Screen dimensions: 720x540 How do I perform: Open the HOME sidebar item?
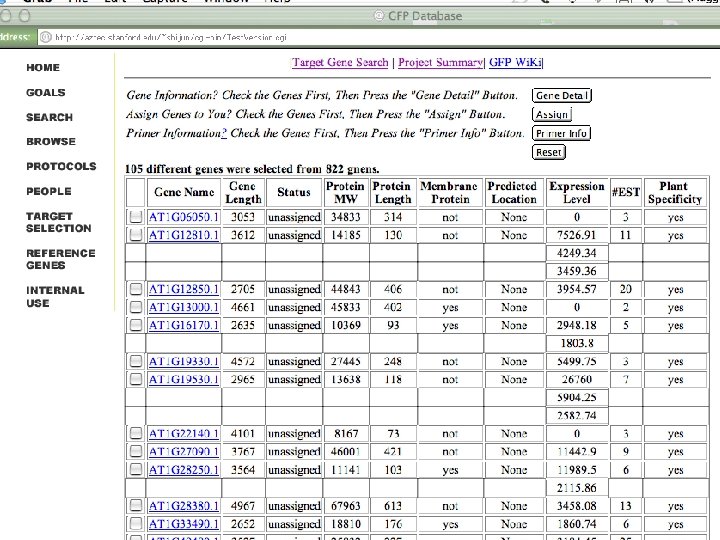click(x=43, y=68)
